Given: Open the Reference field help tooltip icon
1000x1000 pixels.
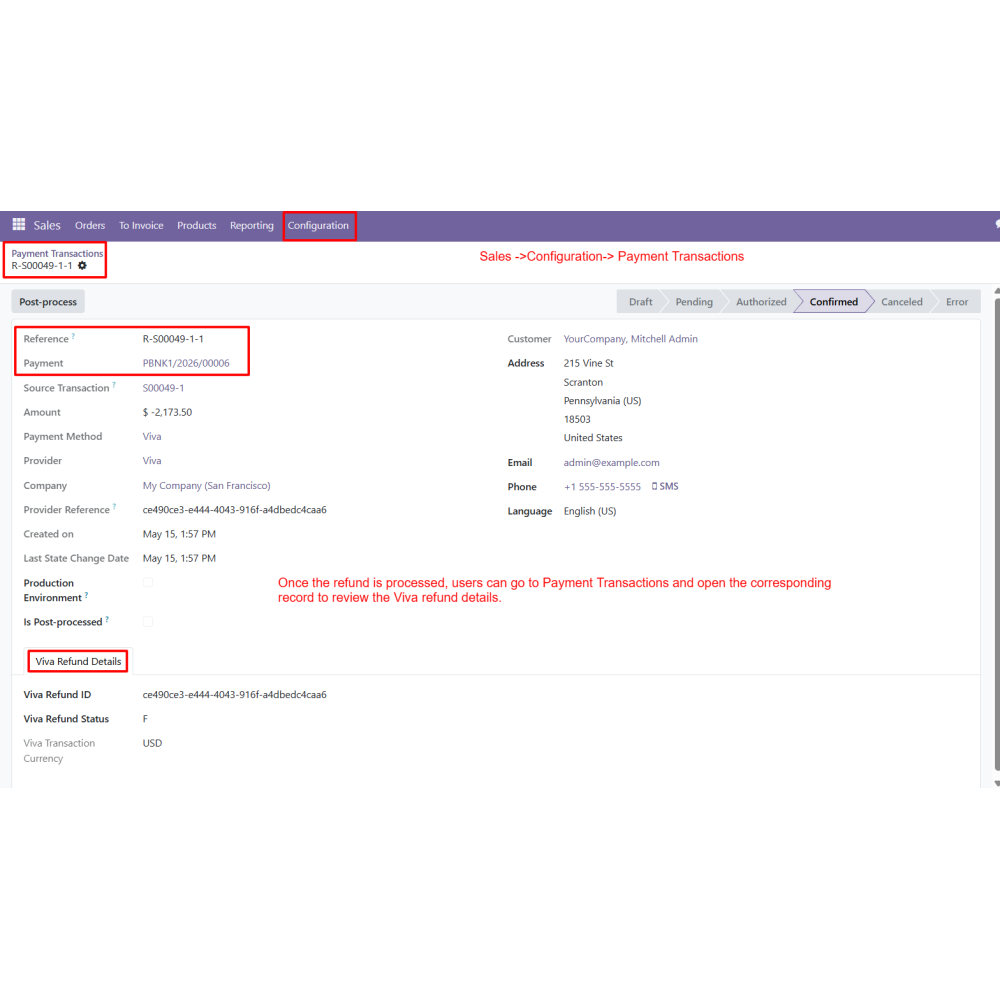Looking at the screenshot, I should (x=73, y=335).
